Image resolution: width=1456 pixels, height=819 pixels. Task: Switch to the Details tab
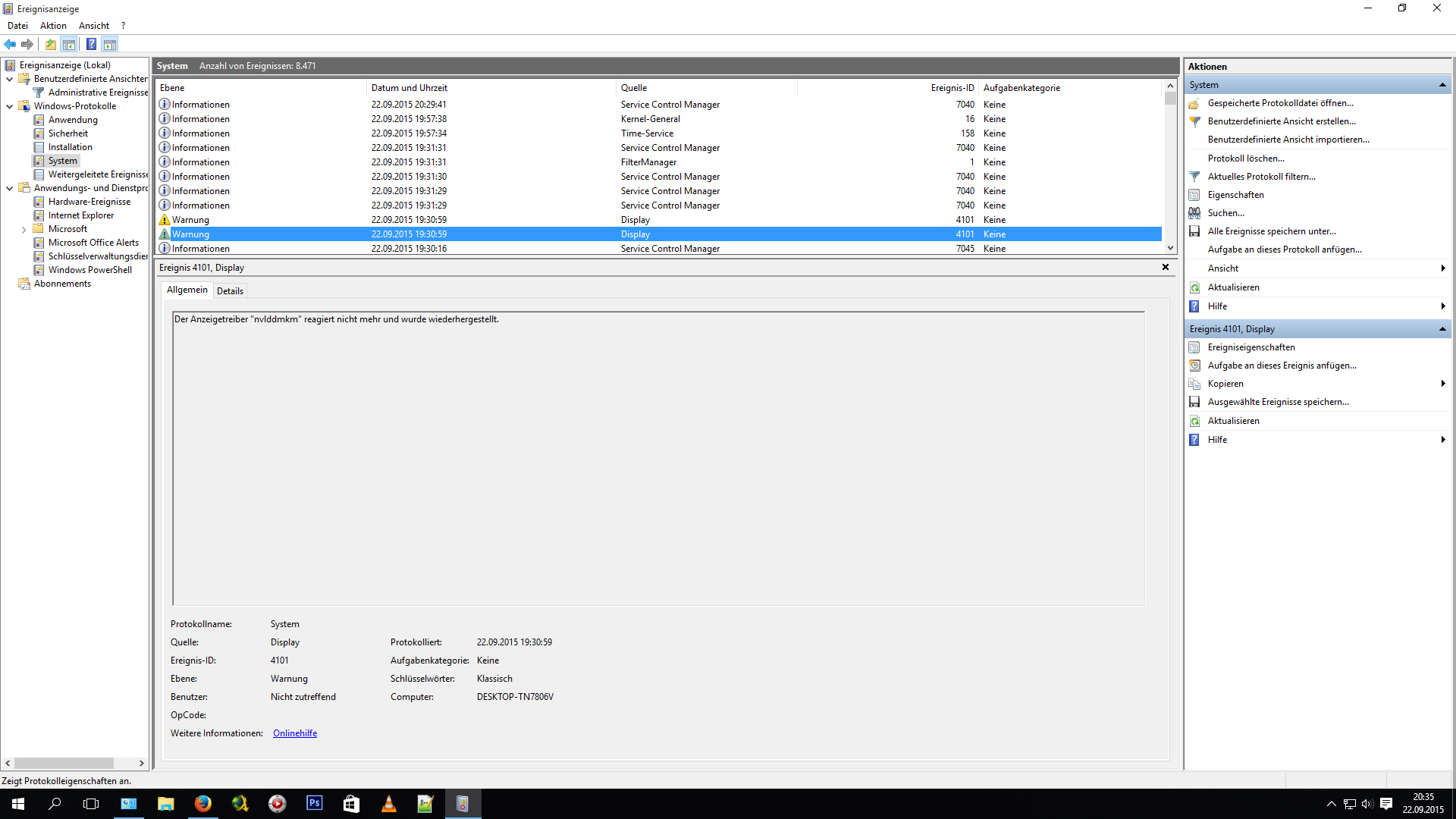point(230,291)
